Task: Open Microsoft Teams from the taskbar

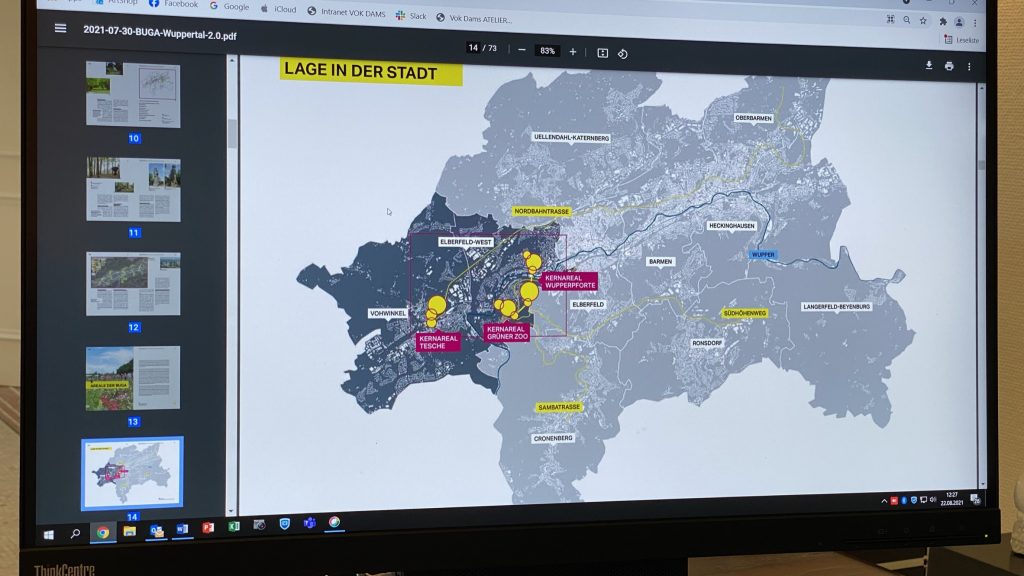Action: 310,522
